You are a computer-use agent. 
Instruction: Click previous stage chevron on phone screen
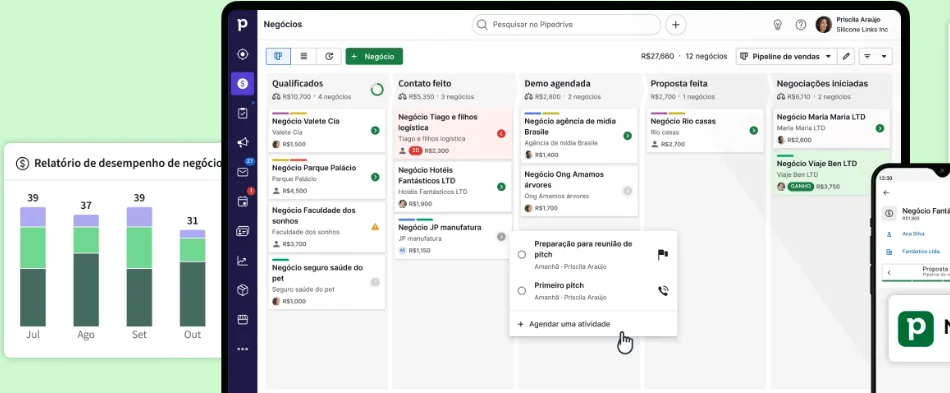[x=889, y=272]
